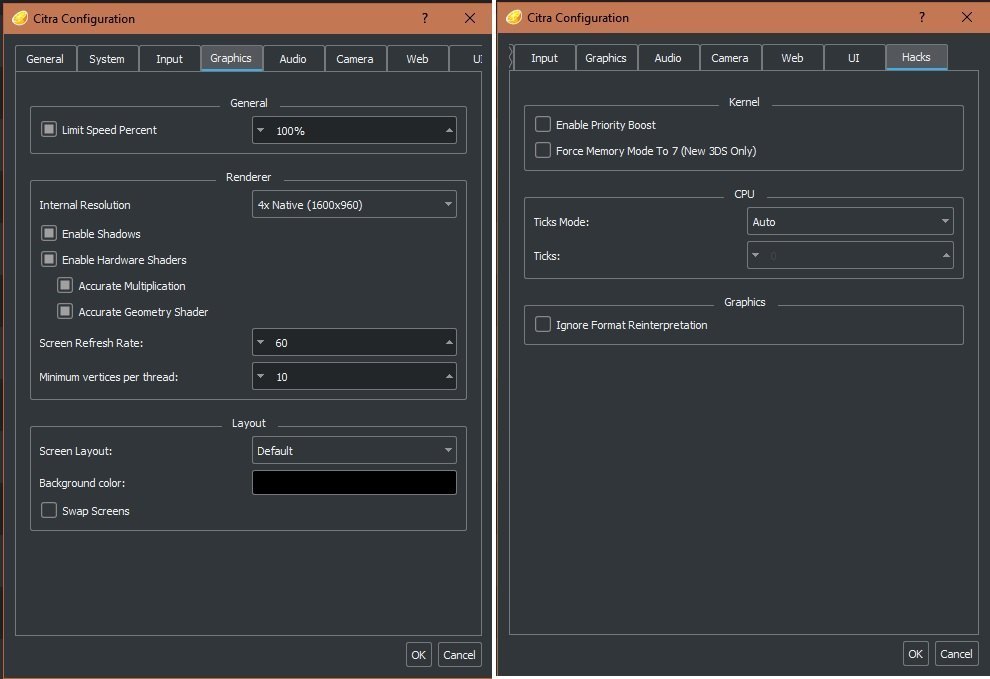Click the Internal Resolution label
The image size is (990, 679).
[x=85, y=205]
